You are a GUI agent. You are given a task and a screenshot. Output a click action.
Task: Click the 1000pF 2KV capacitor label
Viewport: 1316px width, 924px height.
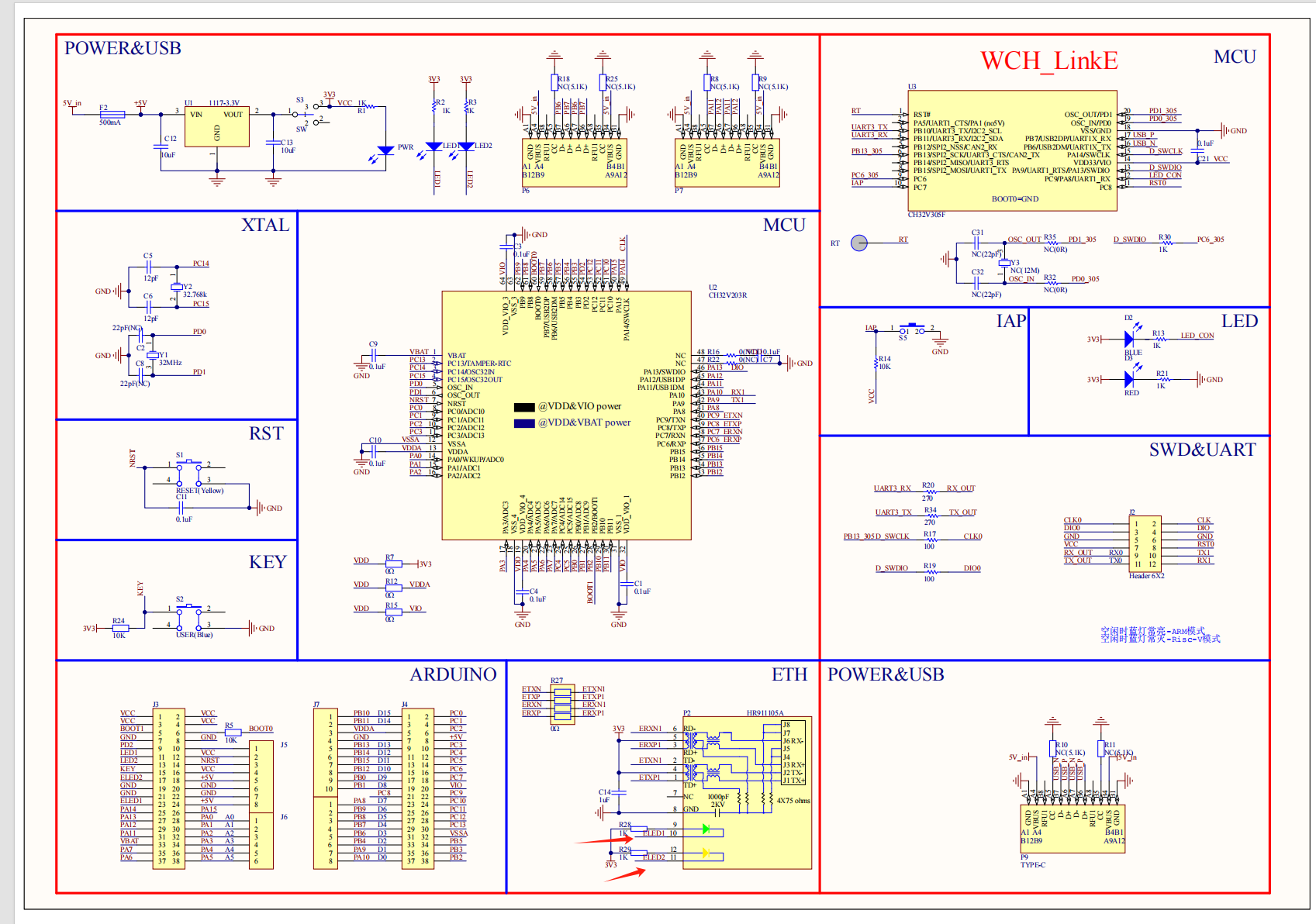click(x=718, y=801)
